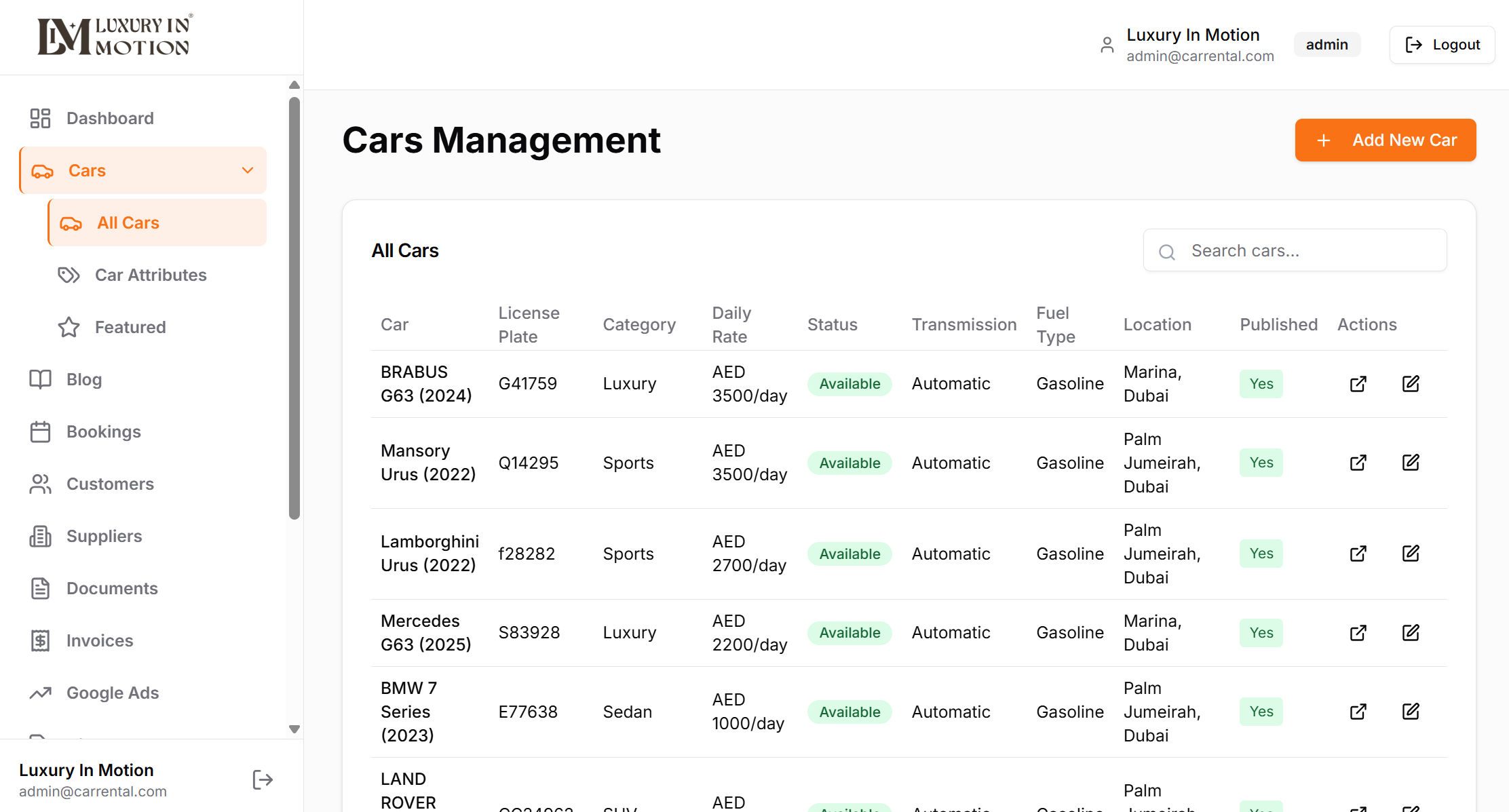Click the Yes published badge for BRABUS
This screenshot has width=1509, height=812.
point(1261,384)
